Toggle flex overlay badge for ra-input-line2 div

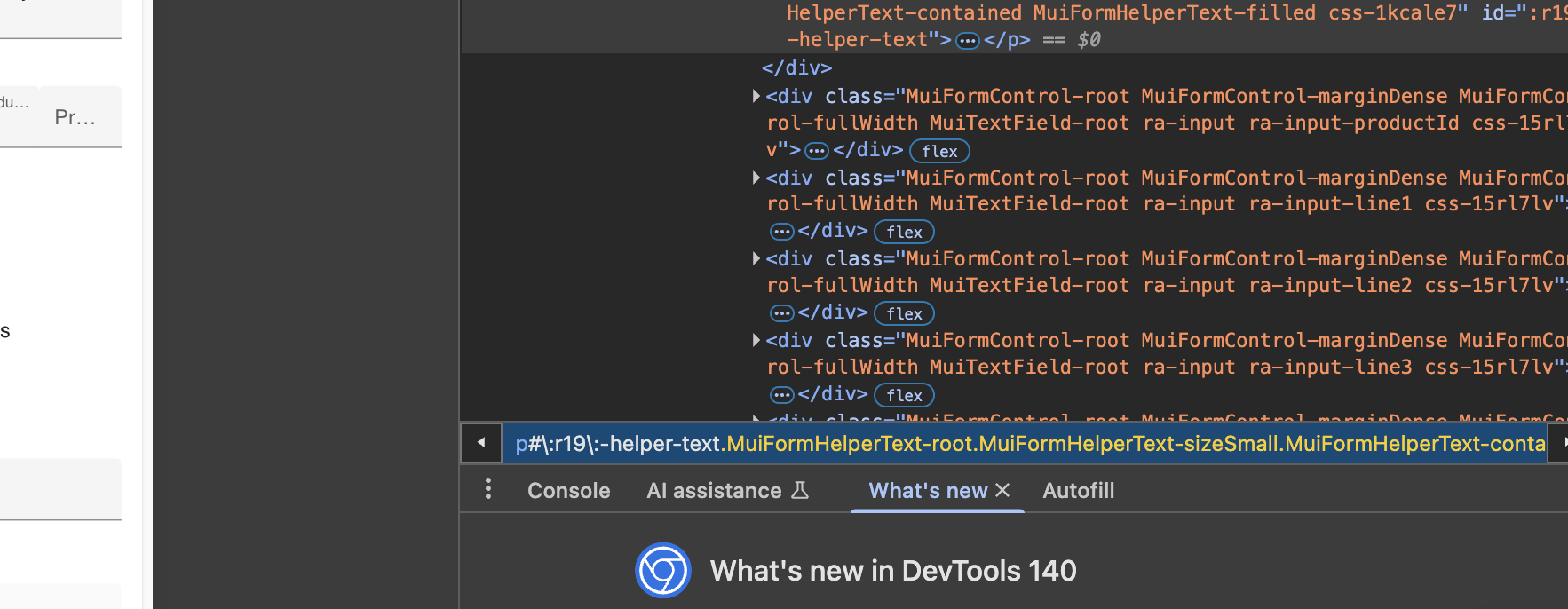tap(904, 313)
